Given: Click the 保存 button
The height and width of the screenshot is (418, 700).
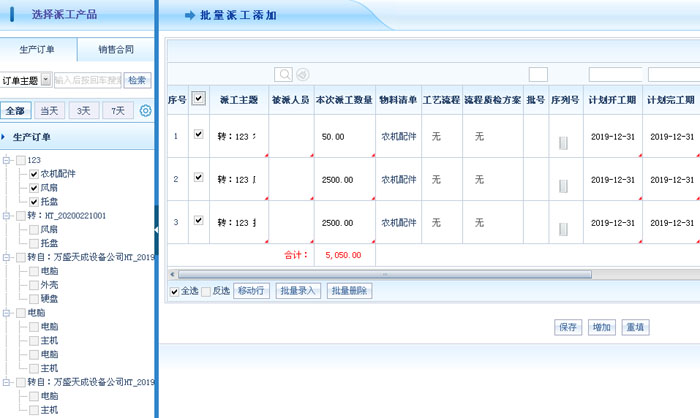Looking at the screenshot, I should tap(569, 327).
